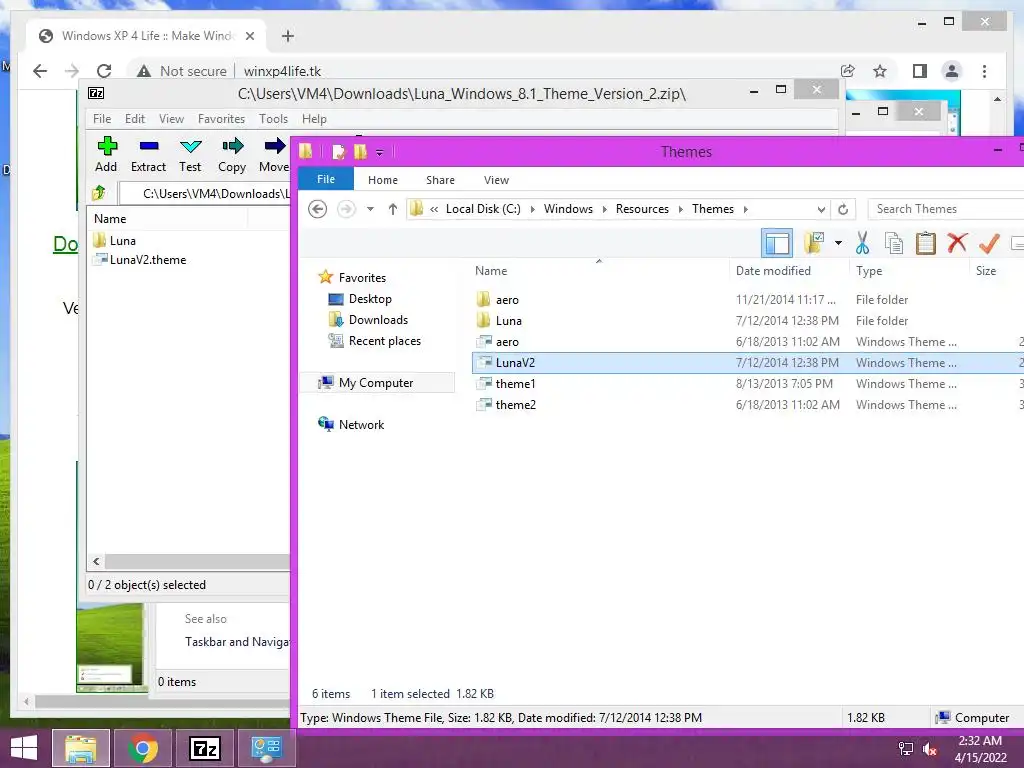Click the scissors Cut icon in Explorer

863,243
